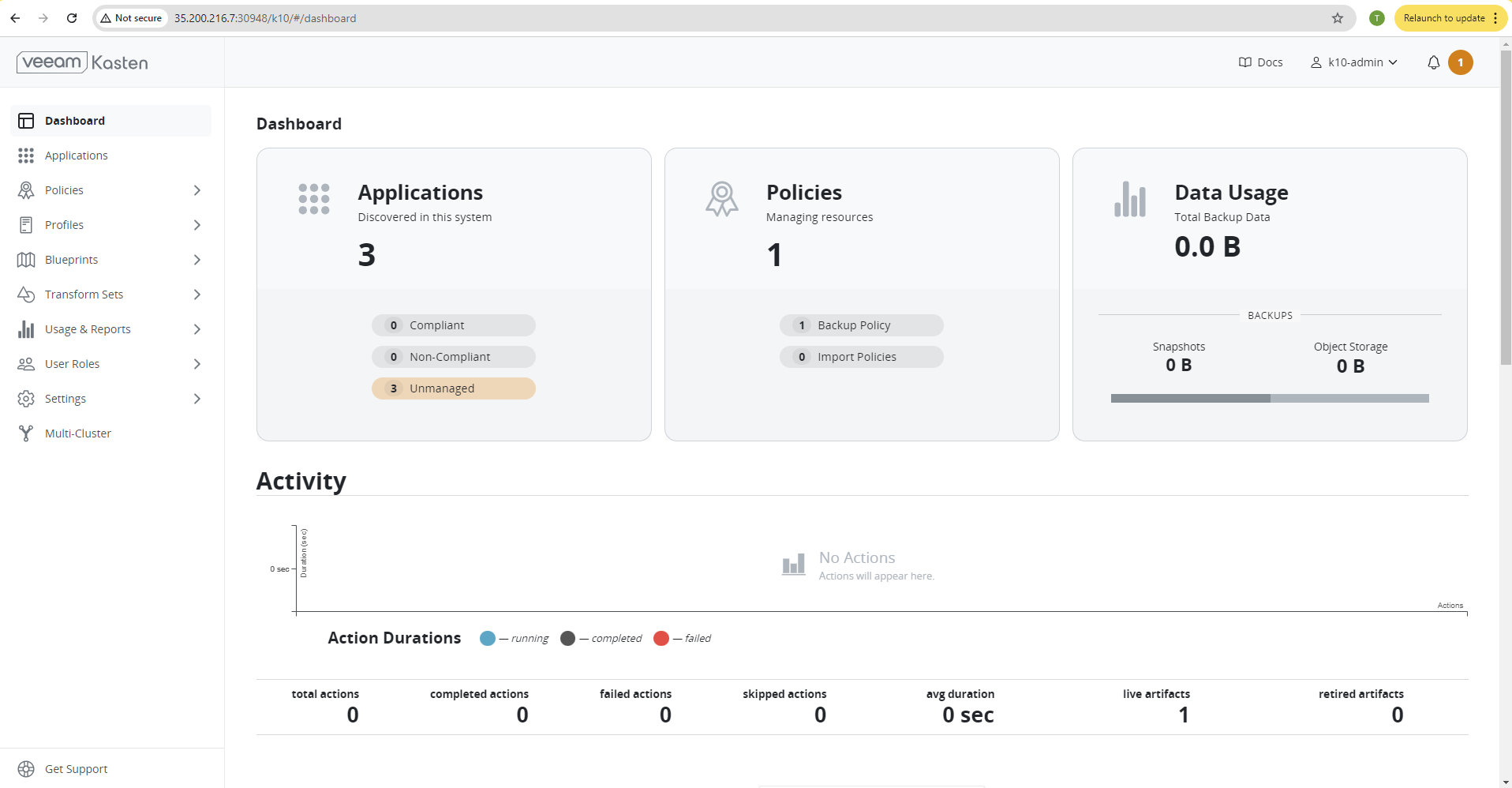Viewport: 1512px width, 788px height.
Task: Select the Blueprints sidebar icon
Action: pos(26,259)
